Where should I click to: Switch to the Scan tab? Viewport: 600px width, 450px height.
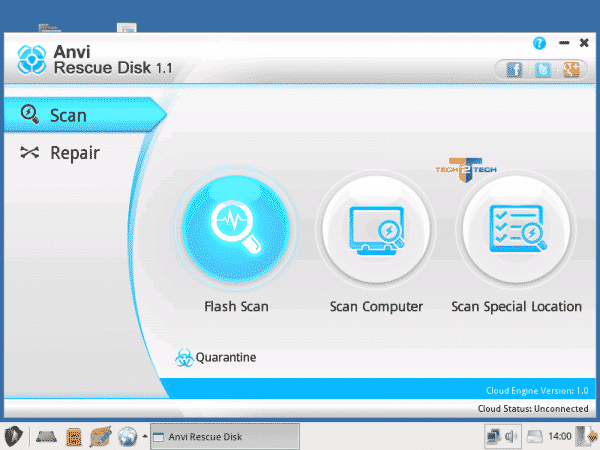(85, 115)
